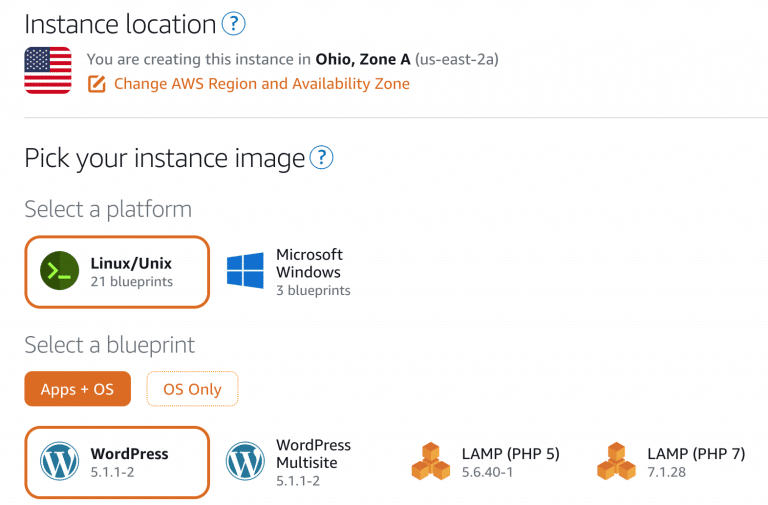Click the United States flag icon
The height and width of the screenshot is (505, 768).
[48, 70]
